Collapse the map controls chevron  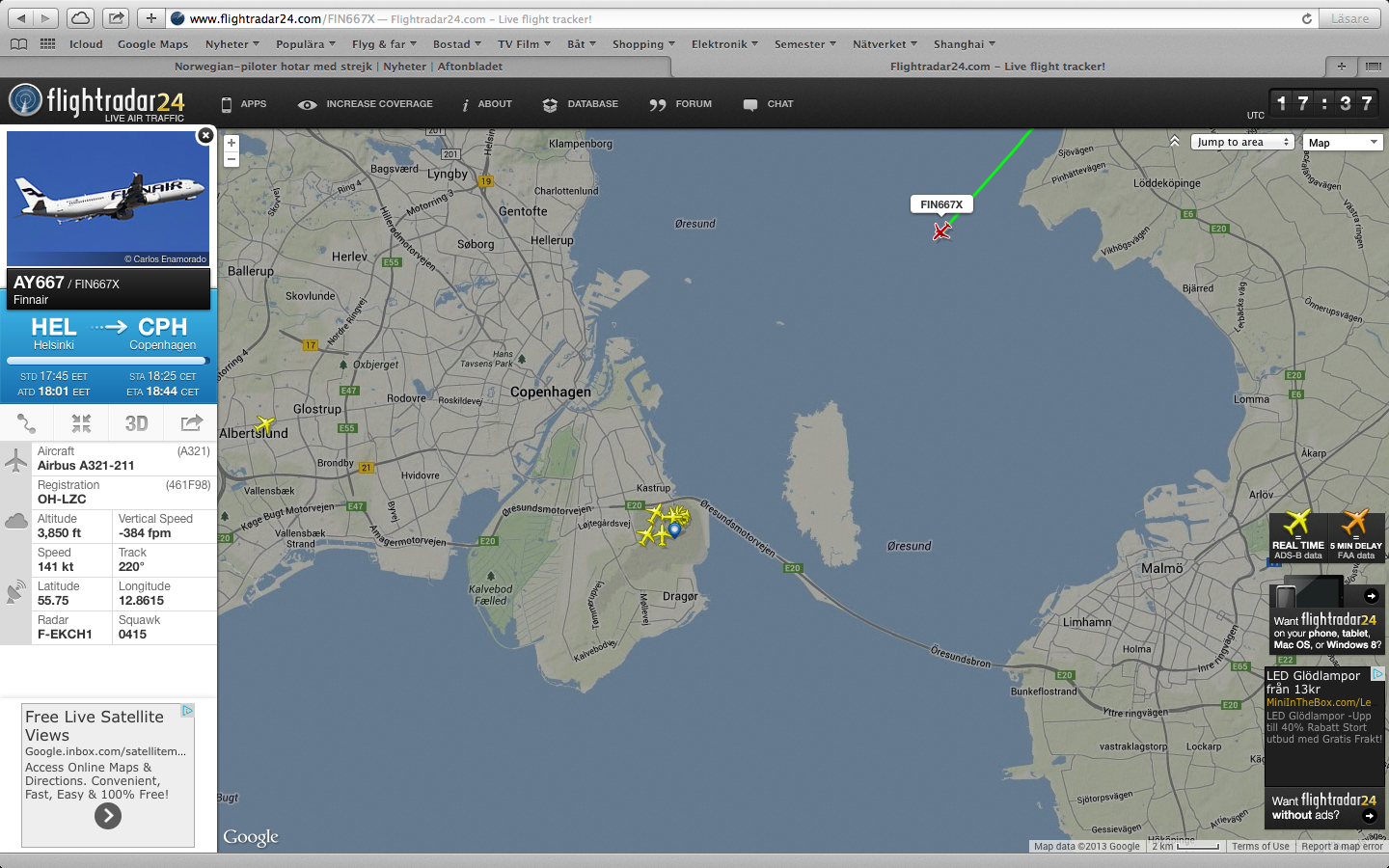pos(1175,142)
